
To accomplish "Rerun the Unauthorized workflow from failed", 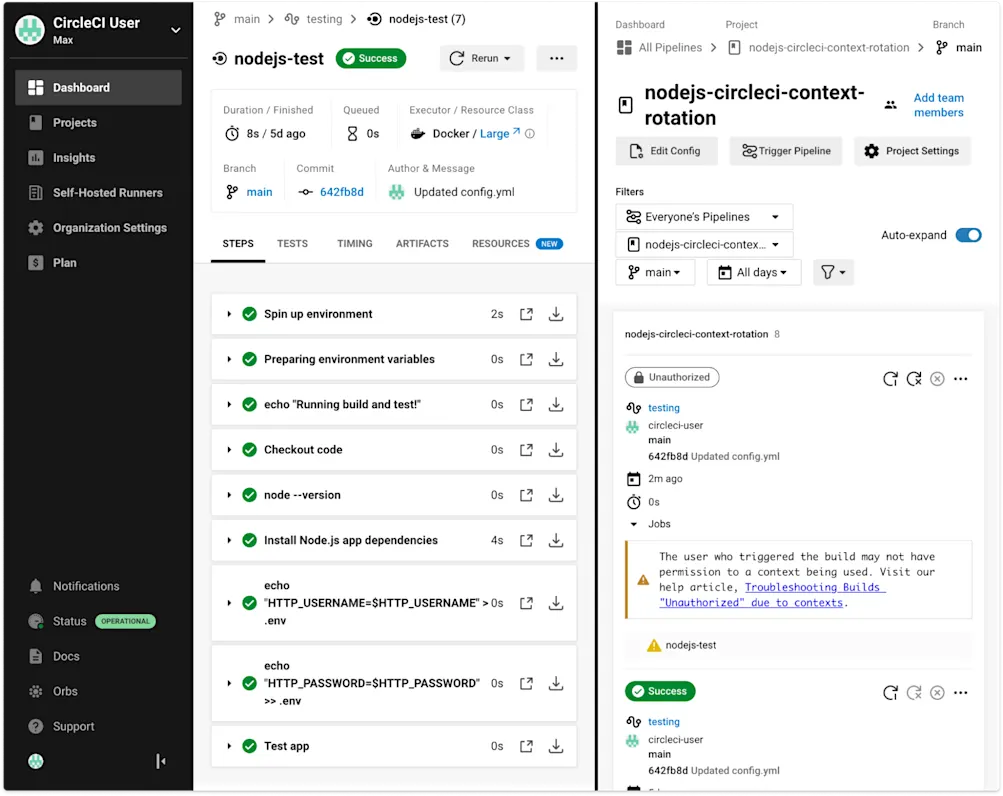I will 913,378.
